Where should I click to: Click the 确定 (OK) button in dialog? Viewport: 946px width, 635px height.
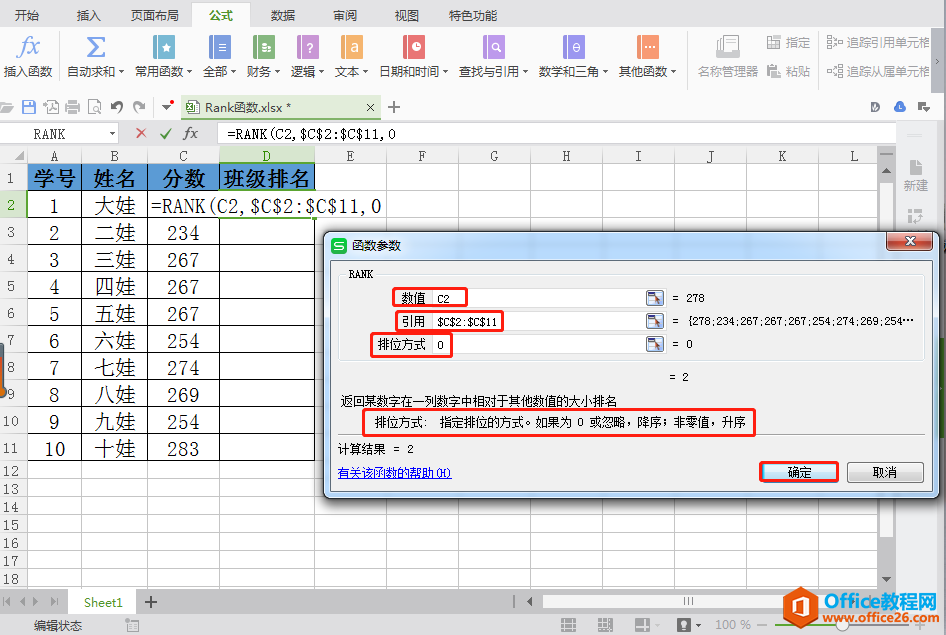(x=799, y=472)
